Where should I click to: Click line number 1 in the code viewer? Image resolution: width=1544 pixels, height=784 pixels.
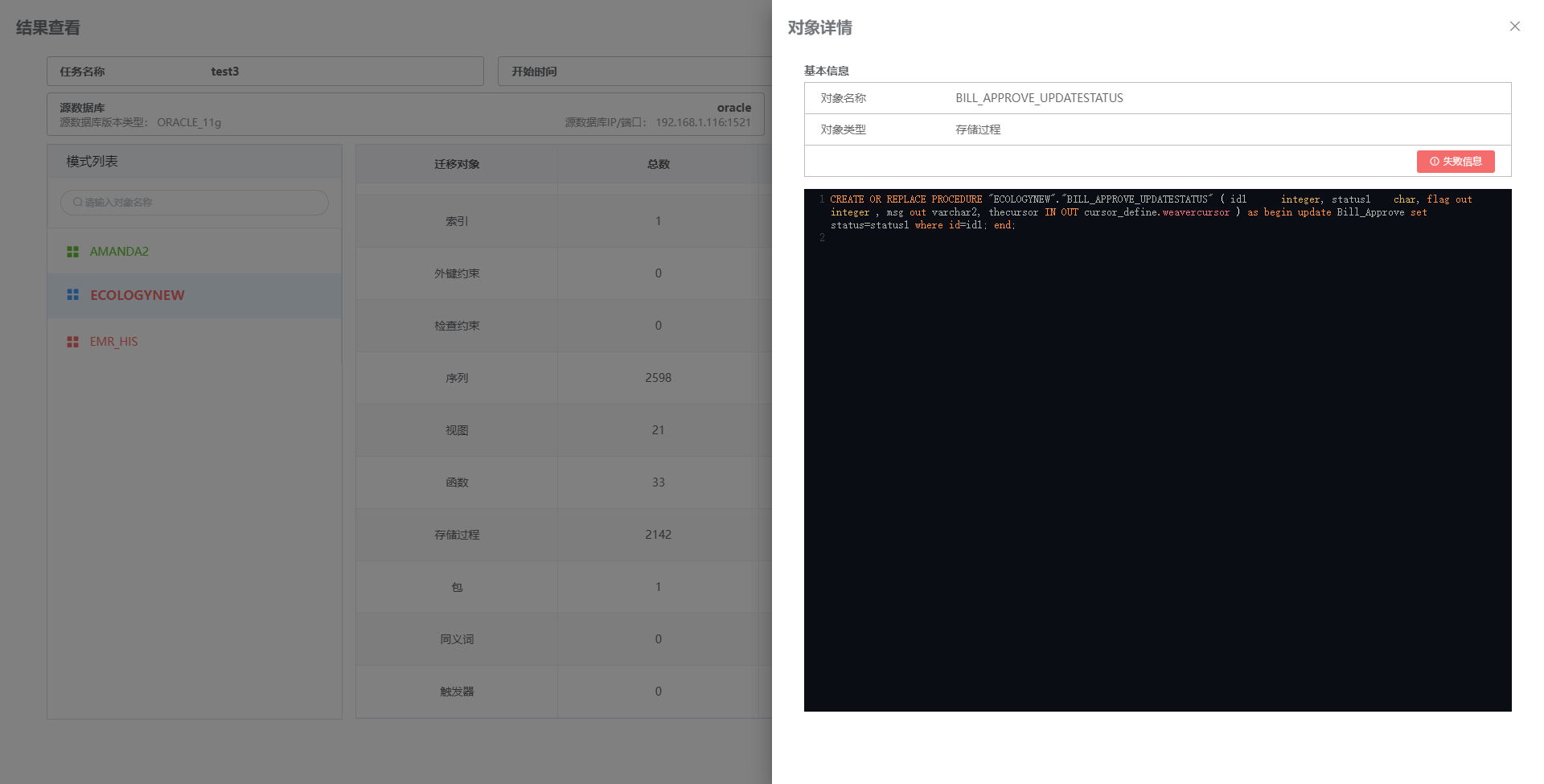(x=821, y=199)
